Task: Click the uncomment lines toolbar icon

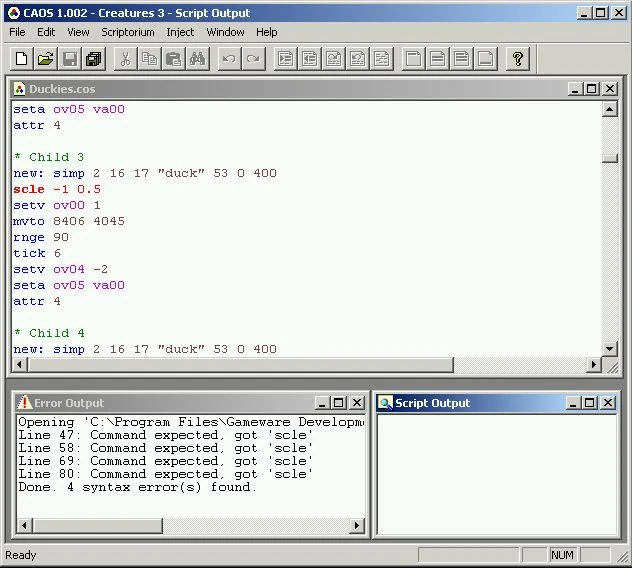Action: 358,59
